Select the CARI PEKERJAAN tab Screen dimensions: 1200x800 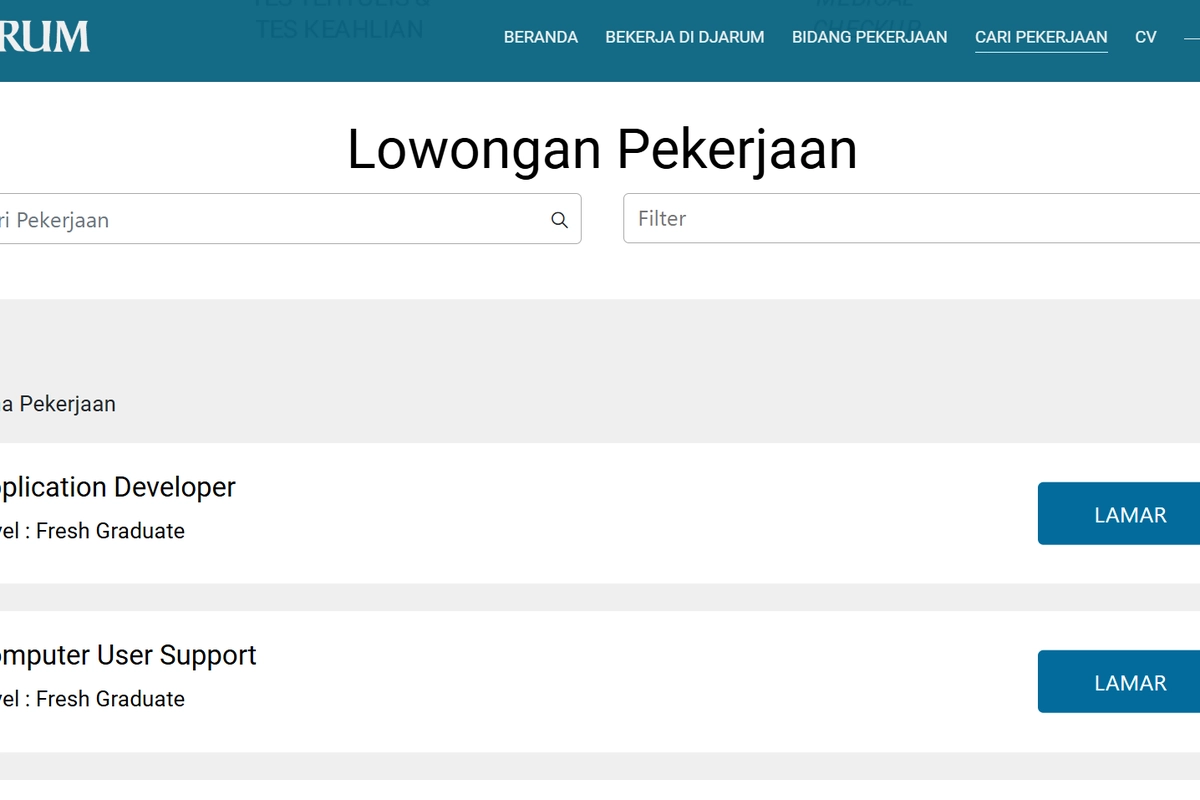click(x=1041, y=37)
